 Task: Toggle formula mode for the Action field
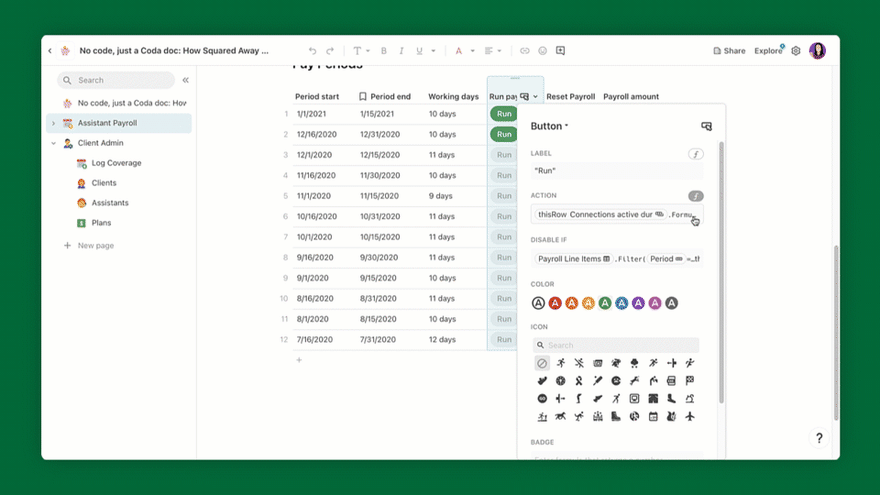(695, 196)
